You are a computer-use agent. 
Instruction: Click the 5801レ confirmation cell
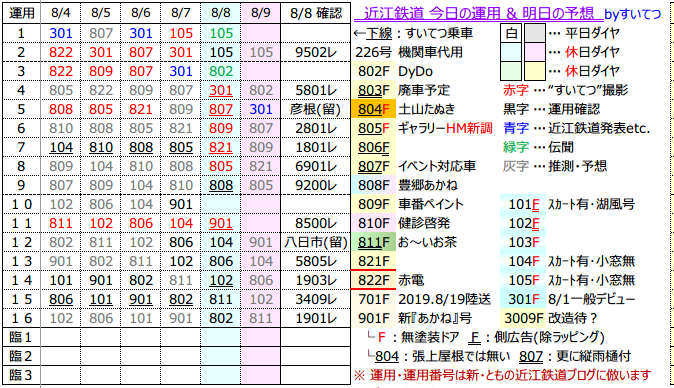316,90
